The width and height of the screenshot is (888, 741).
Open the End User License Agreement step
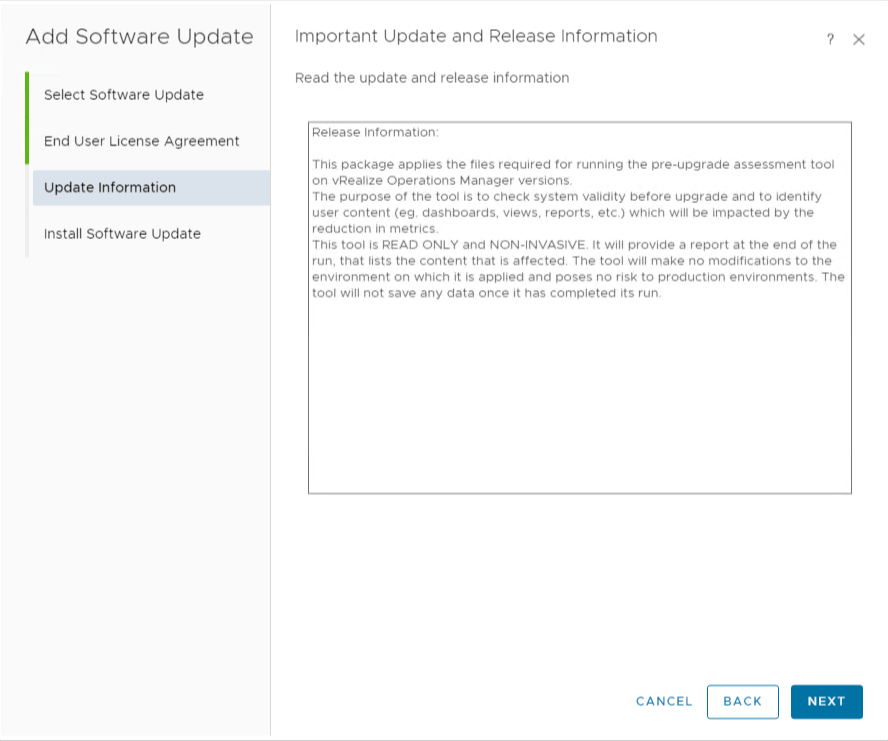[x=142, y=141]
